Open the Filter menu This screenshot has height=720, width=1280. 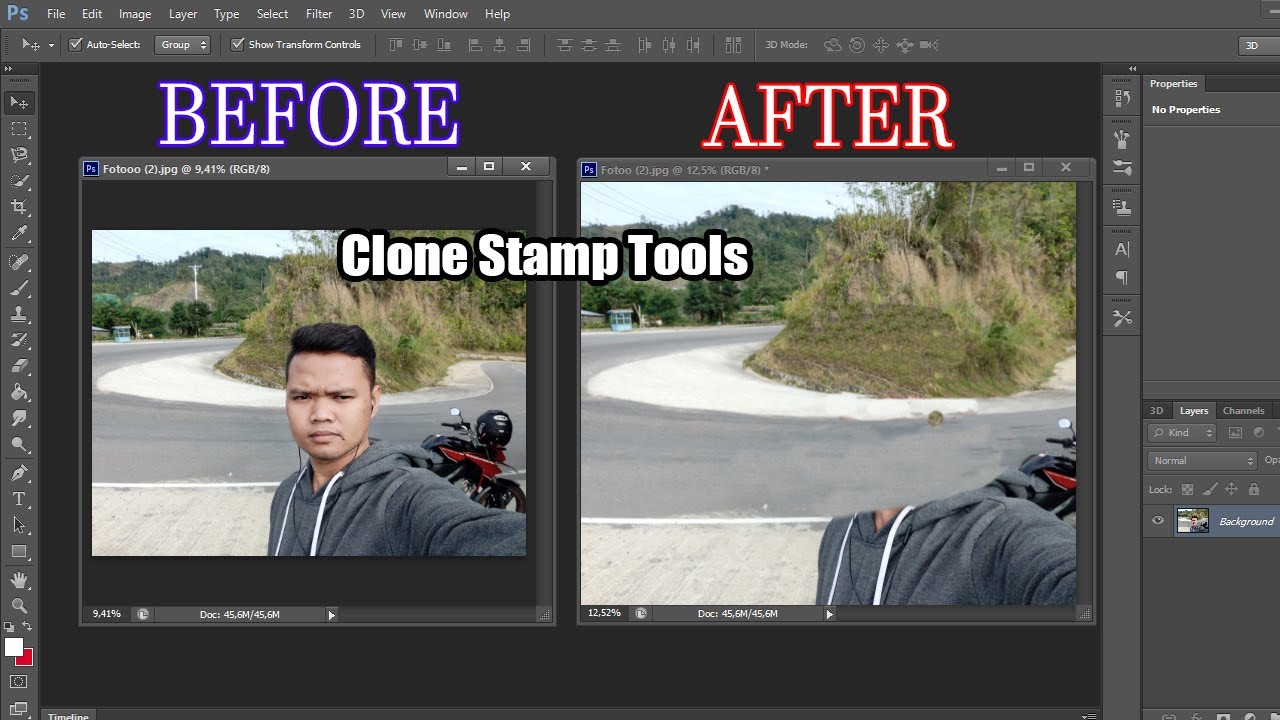(319, 14)
